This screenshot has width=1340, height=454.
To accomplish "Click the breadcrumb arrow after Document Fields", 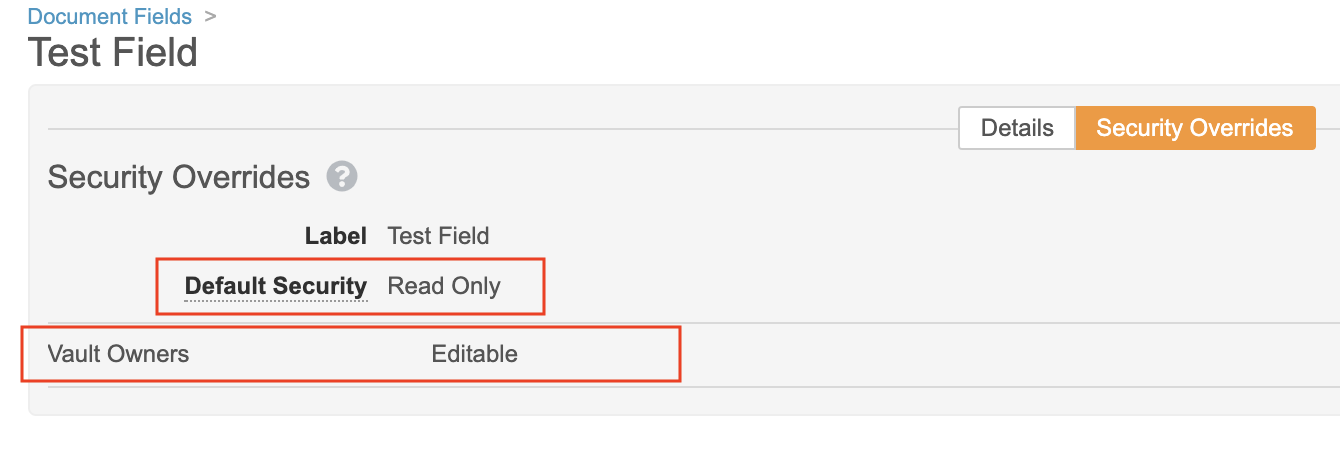I will (x=210, y=16).
